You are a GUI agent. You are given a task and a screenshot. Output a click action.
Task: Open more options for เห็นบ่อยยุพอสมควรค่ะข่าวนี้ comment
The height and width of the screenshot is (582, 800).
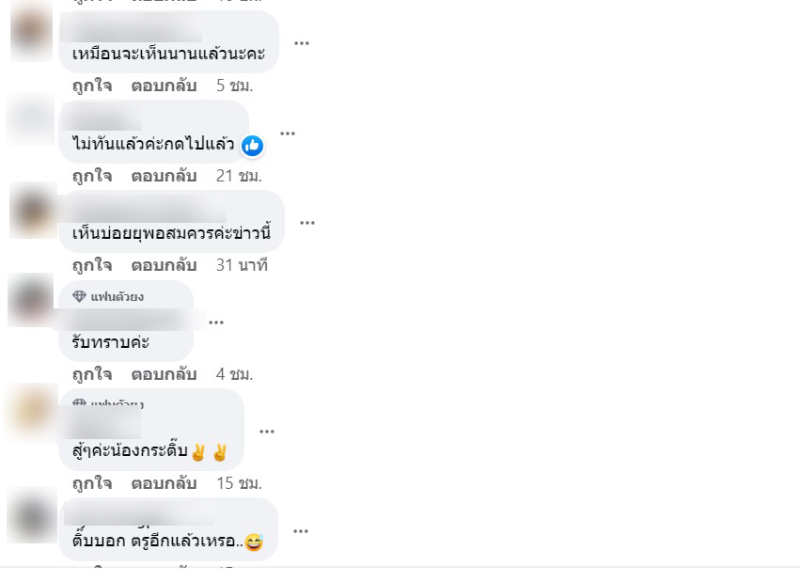point(307,223)
